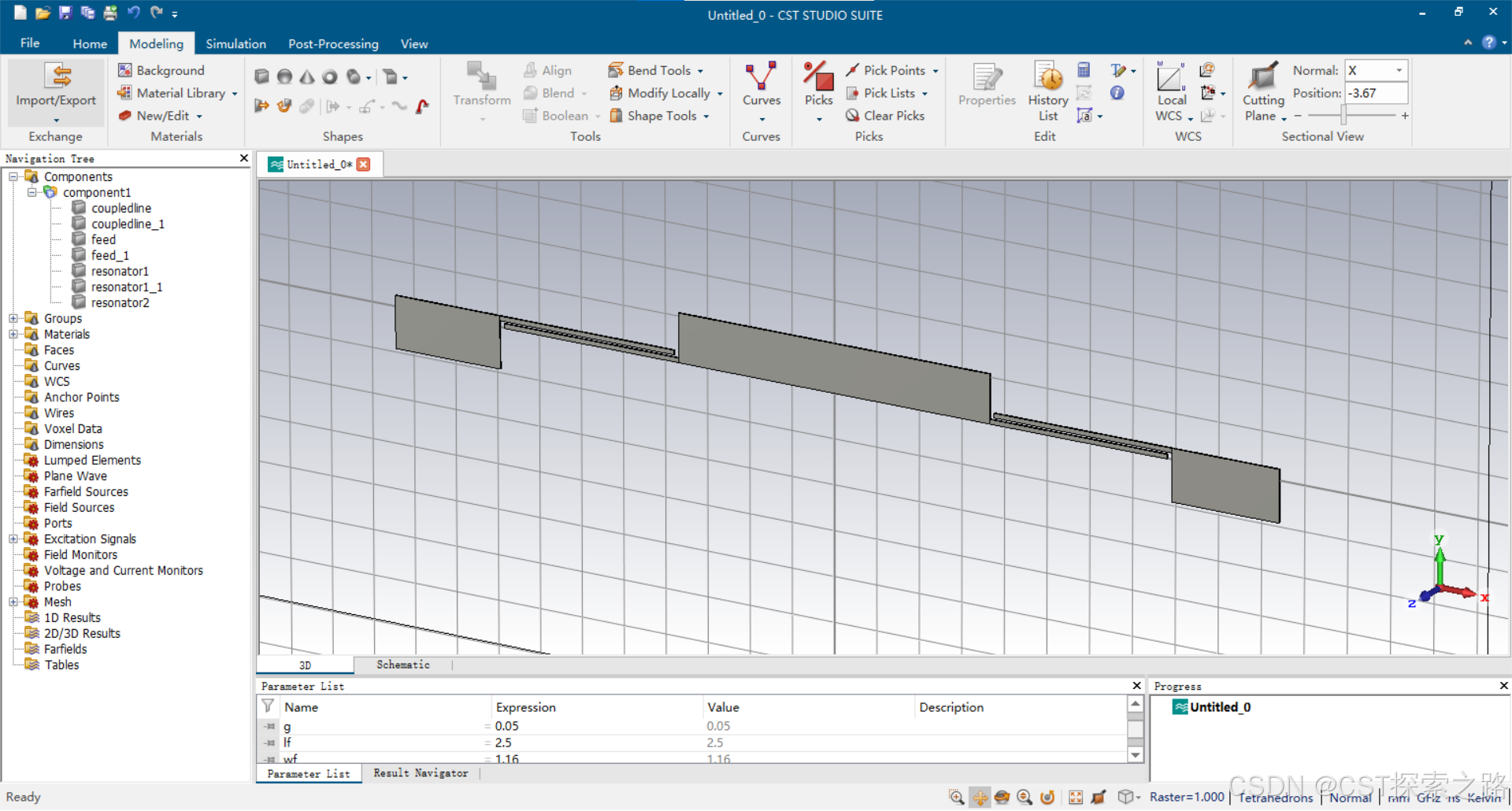Undo the last action
The height and width of the screenshot is (811, 1512).
pyautogui.click(x=133, y=13)
